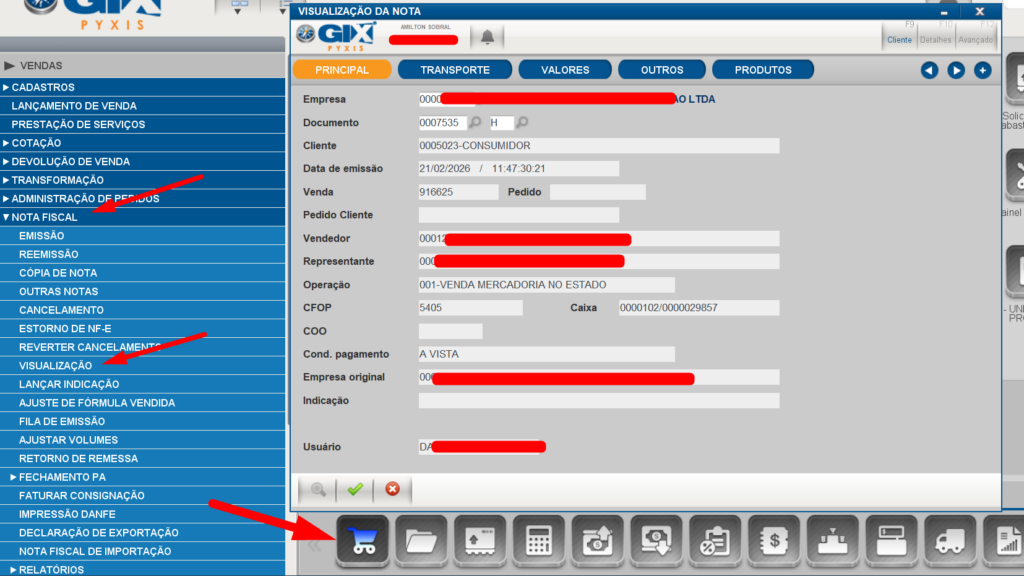This screenshot has height=576, width=1024.
Task: Go to previous record with left arrow
Action: click(x=929, y=70)
